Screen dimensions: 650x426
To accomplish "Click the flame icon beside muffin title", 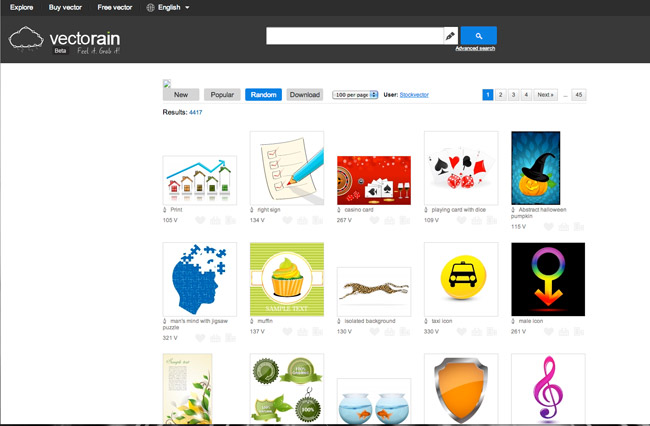I will 252,321.
